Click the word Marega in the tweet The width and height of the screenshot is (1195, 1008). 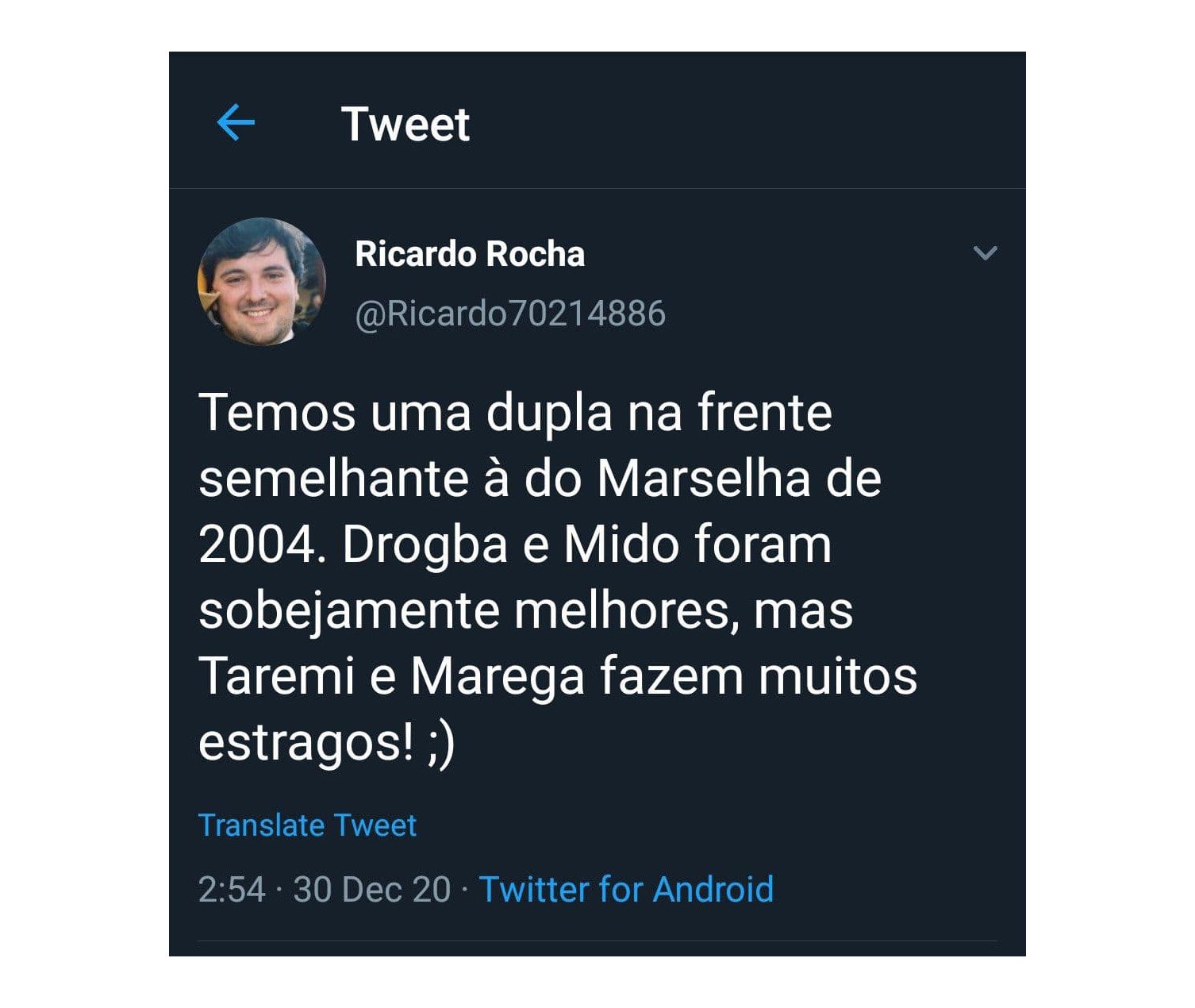[x=498, y=677]
